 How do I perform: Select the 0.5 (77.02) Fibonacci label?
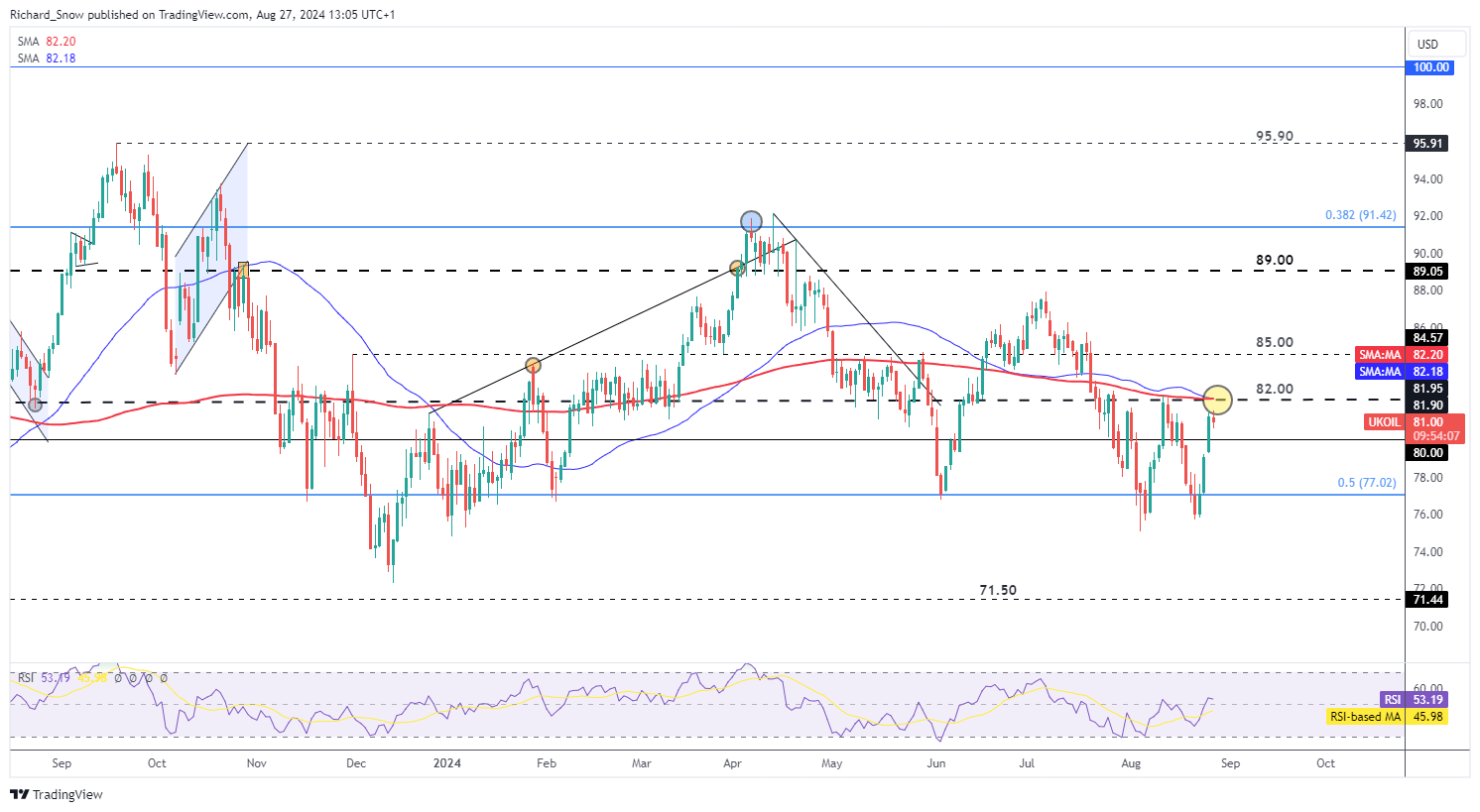pos(1366,483)
